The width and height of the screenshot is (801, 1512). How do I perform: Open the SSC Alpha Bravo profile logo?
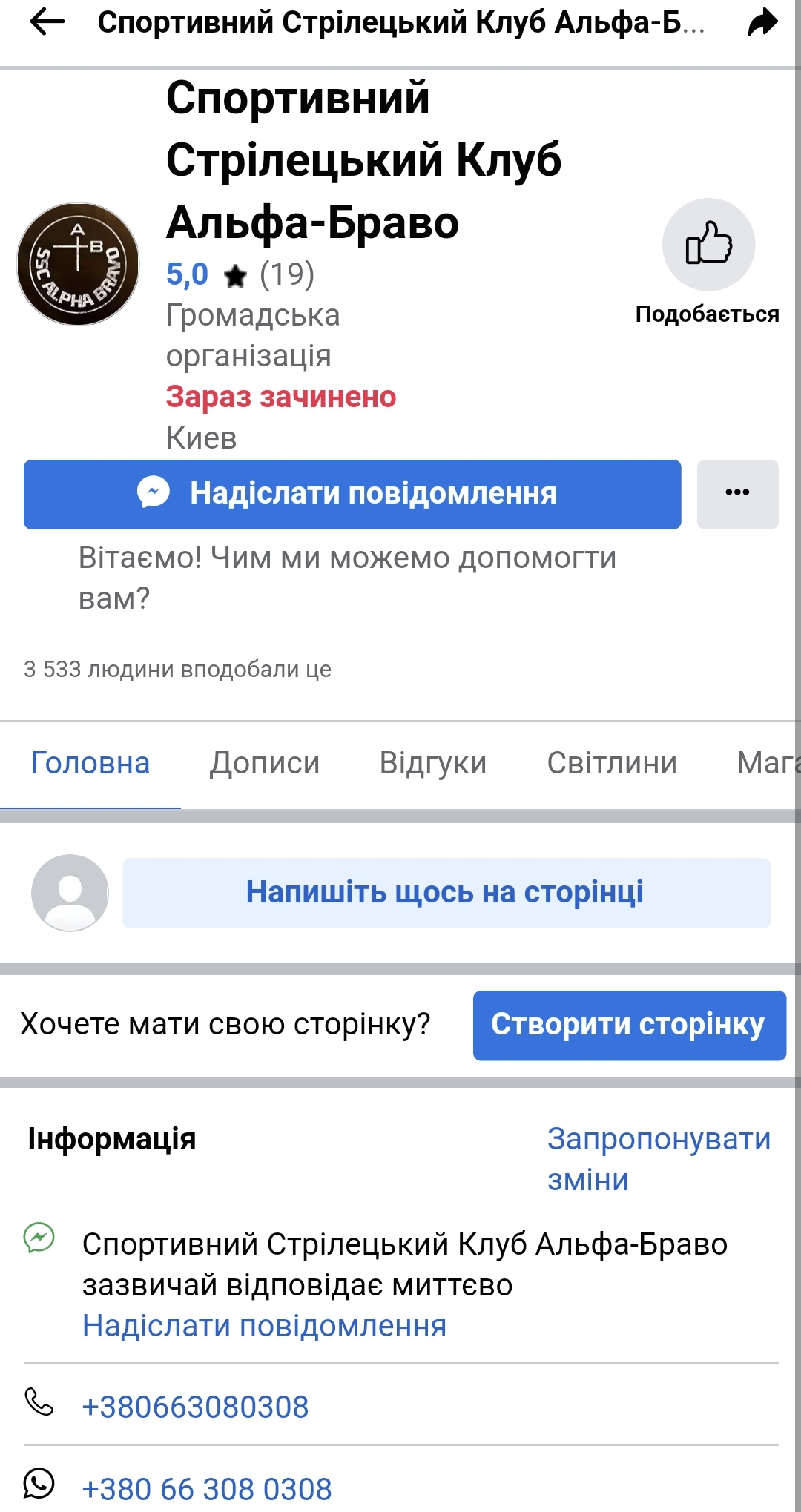[x=78, y=264]
